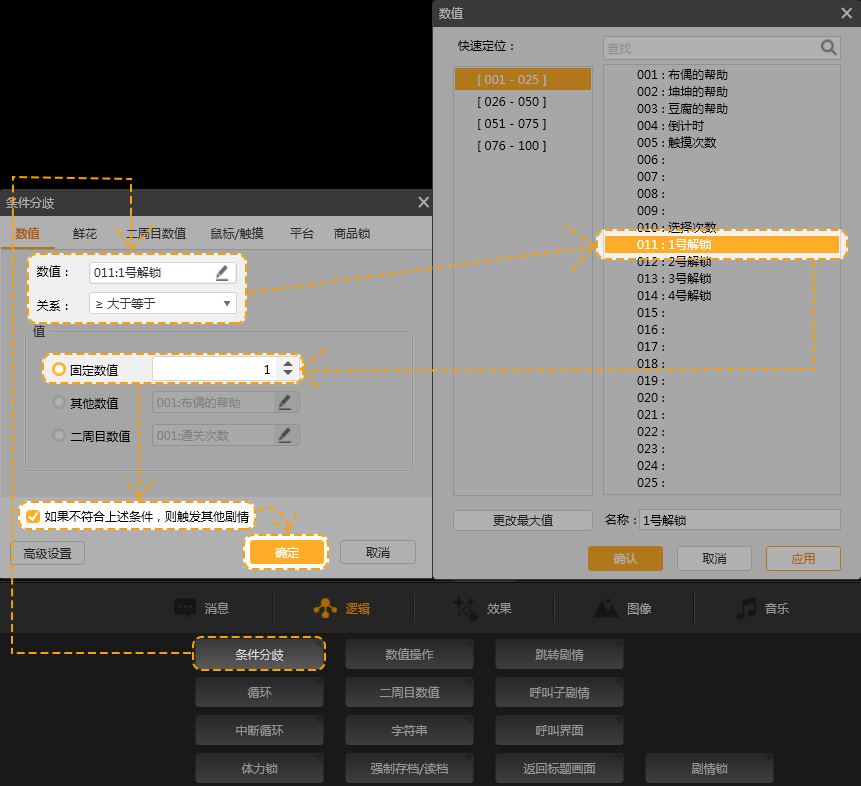Switch to the 平台 tab
The image size is (861, 786).
point(302,233)
